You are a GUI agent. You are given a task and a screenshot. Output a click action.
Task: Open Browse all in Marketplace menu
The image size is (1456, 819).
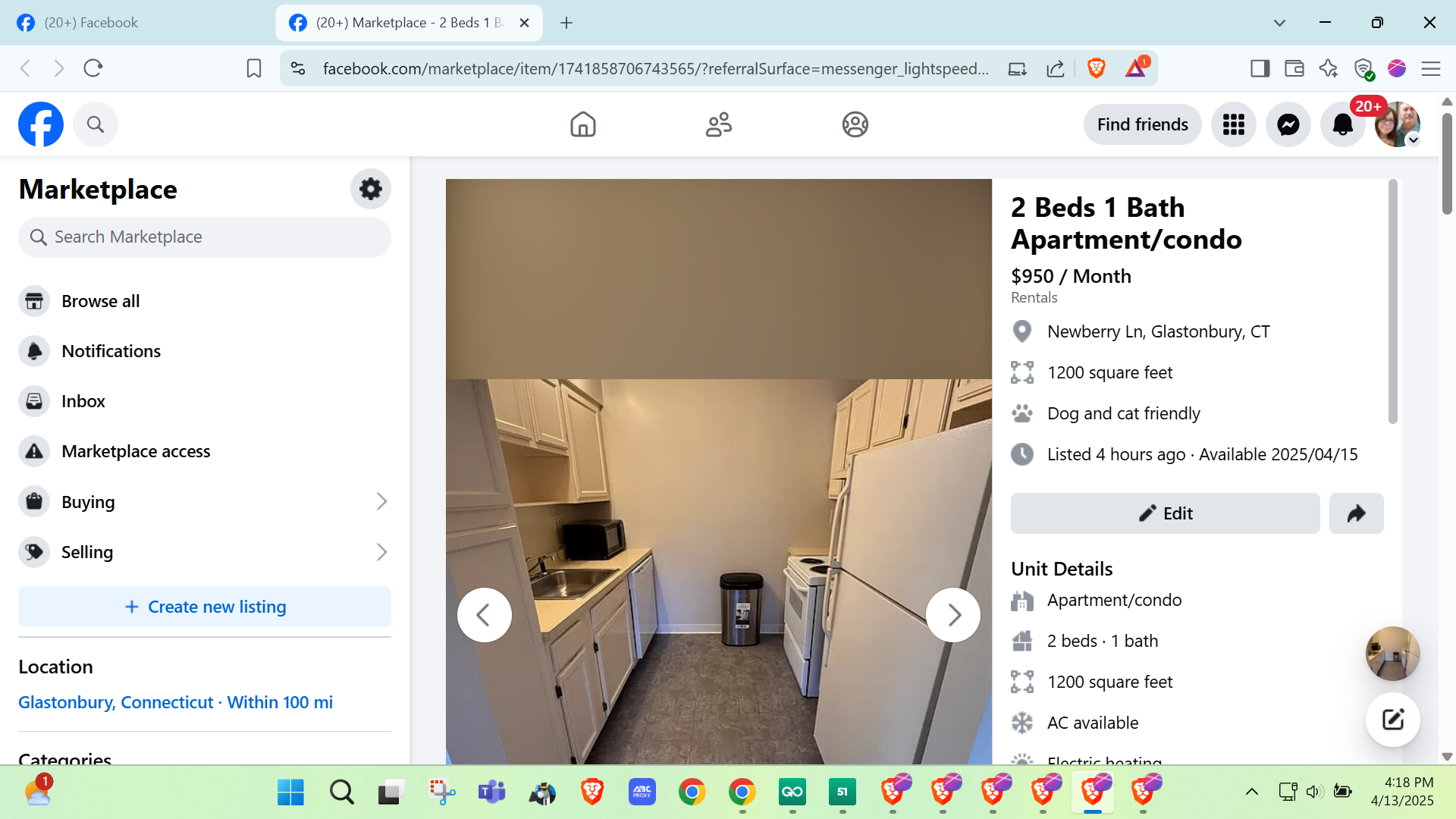(100, 301)
